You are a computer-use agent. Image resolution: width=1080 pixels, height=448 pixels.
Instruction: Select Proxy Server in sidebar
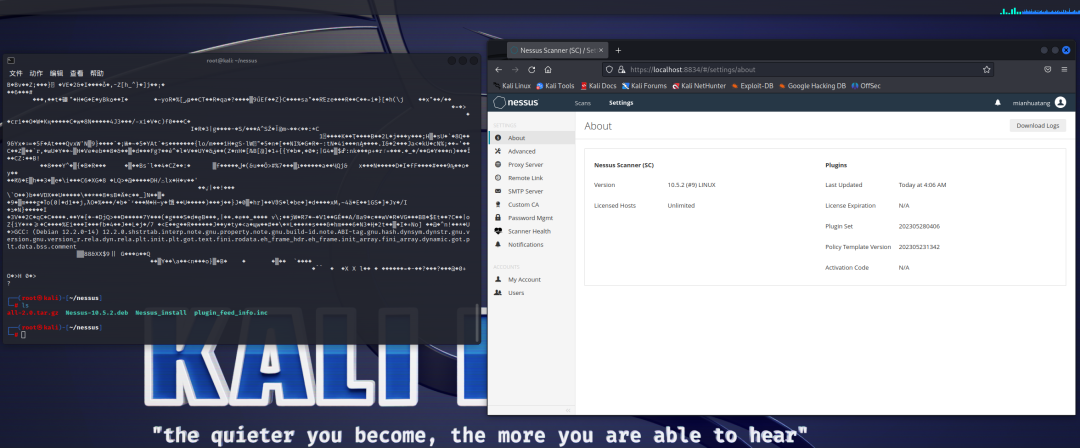tap(526, 164)
